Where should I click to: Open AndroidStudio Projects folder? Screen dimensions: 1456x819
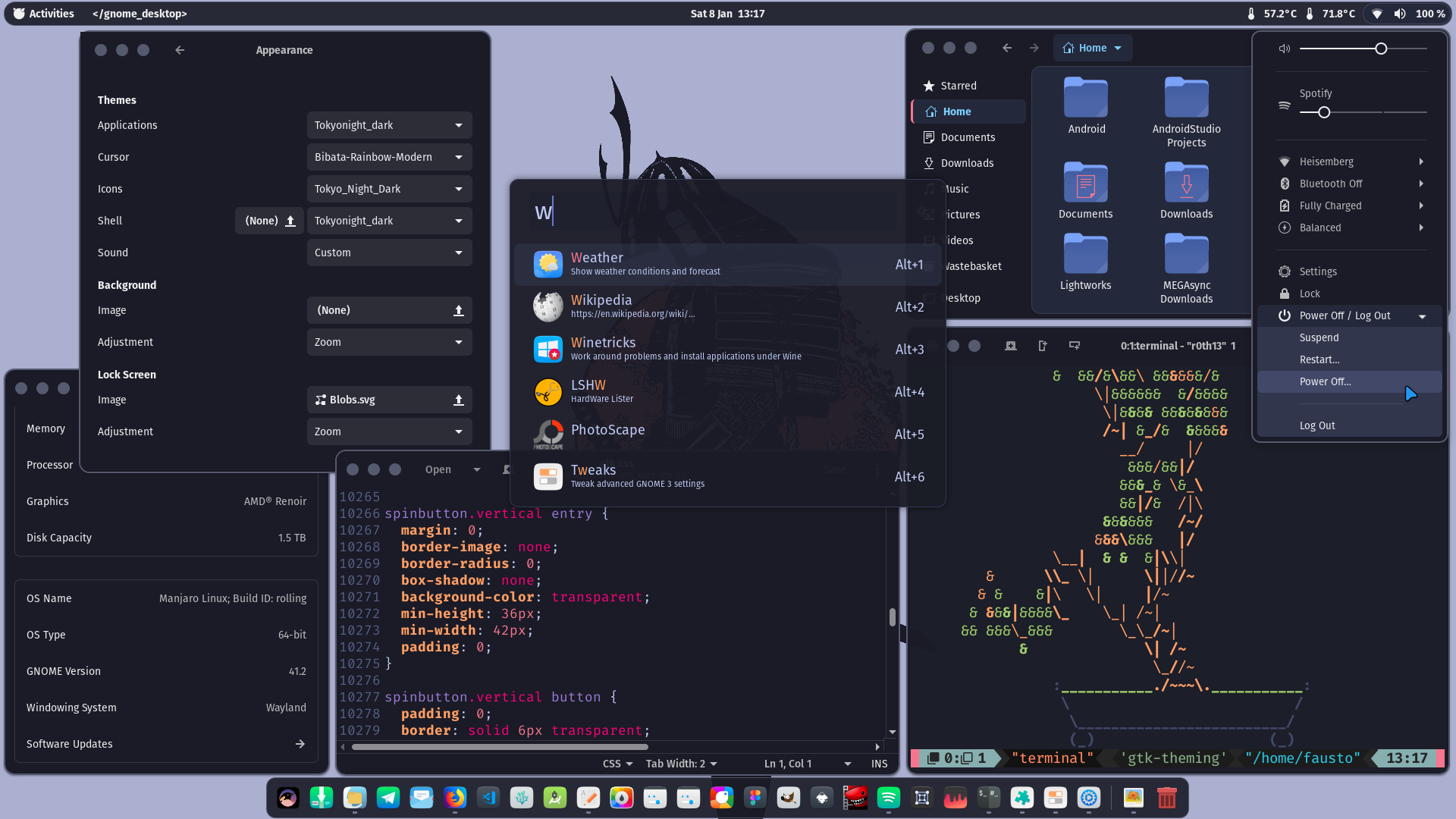click(x=1186, y=112)
